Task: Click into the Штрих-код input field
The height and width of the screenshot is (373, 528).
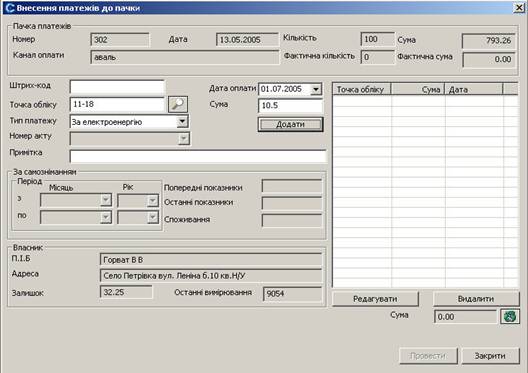Action: (117, 87)
